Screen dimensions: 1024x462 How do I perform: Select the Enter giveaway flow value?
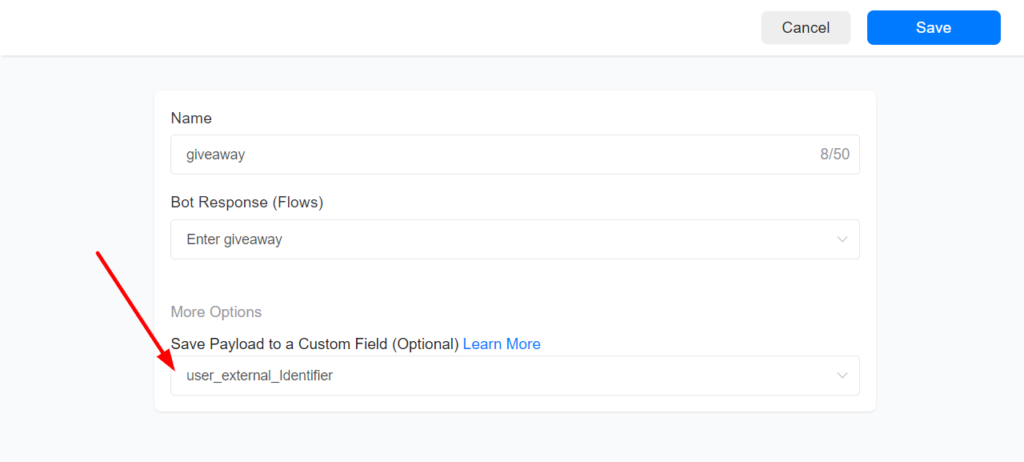[x=234, y=240]
